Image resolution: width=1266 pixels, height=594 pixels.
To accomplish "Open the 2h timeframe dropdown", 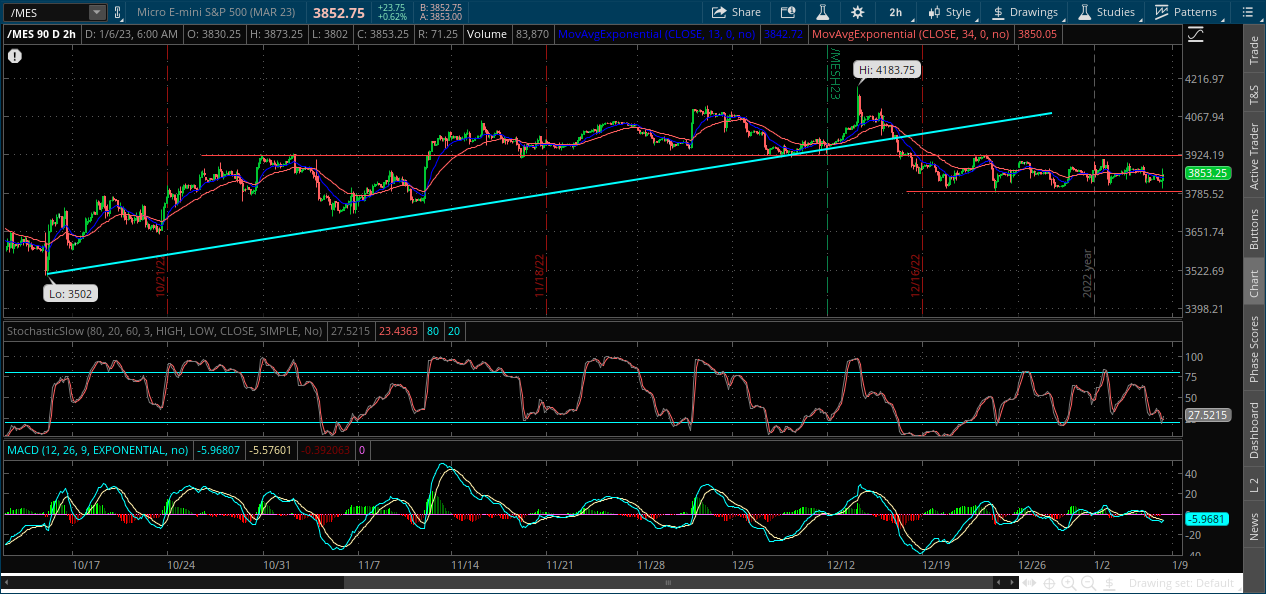I will (895, 12).
